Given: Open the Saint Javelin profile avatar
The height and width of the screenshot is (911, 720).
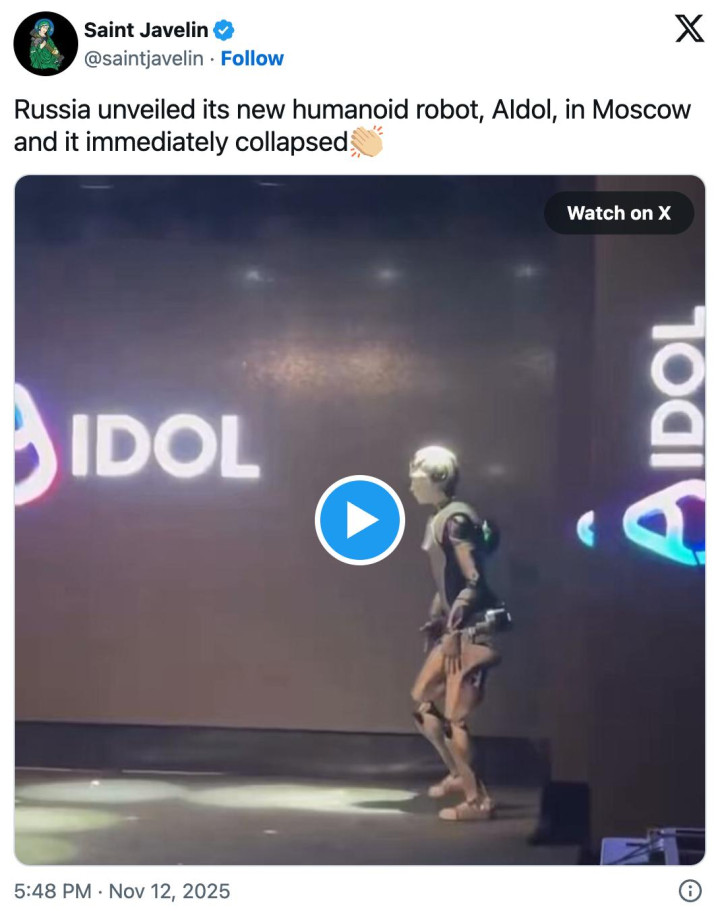Looking at the screenshot, I should [45, 44].
